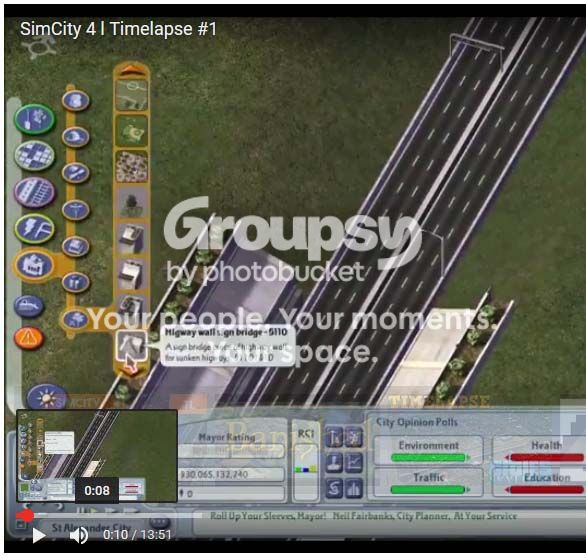Viewport: 586px width, 560px height.
Task: Pick the dark tree lot thumbnail
Action: [x=132, y=203]
